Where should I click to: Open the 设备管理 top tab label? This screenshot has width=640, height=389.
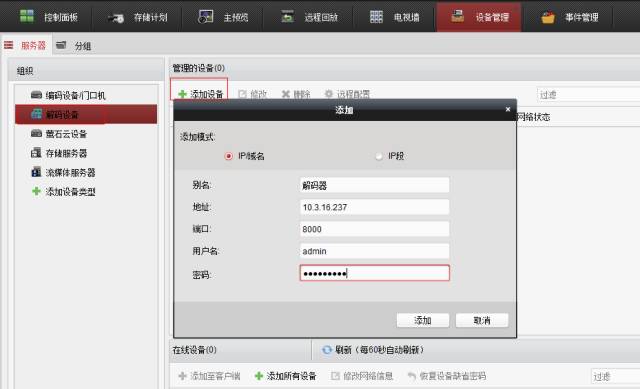point(492,17)
